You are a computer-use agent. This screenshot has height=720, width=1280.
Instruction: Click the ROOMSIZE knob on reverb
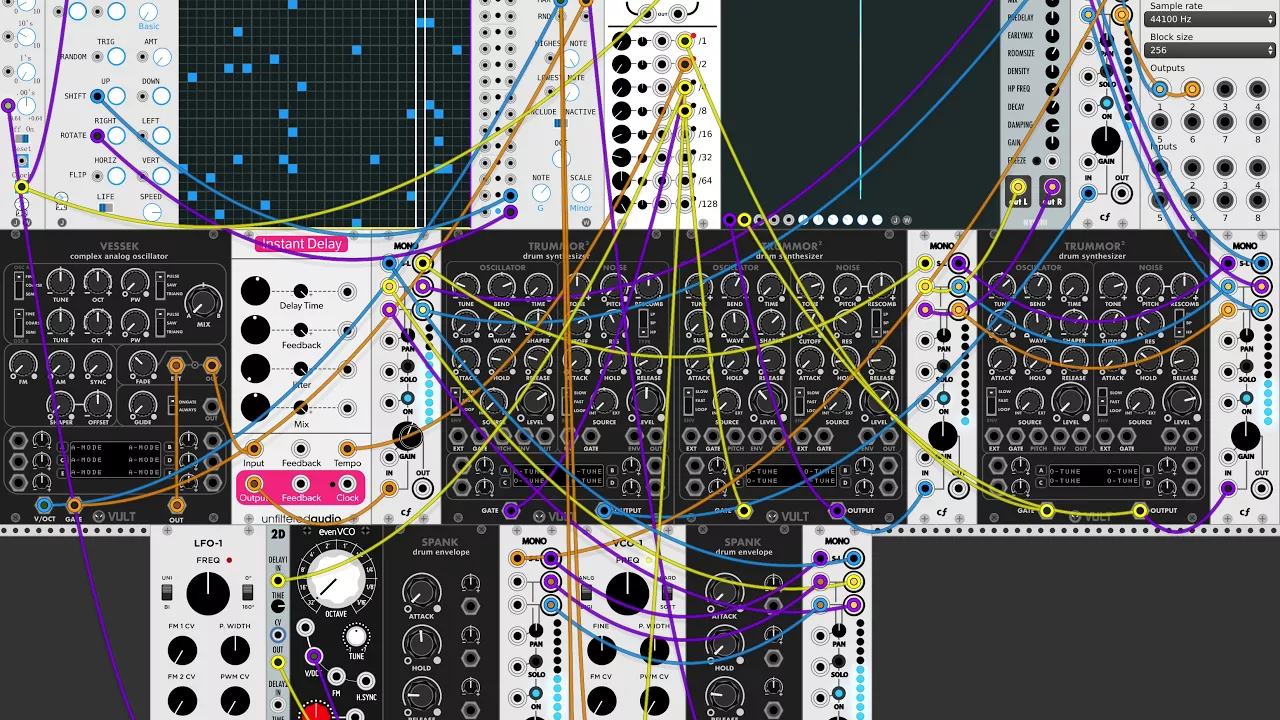click(1052, 53)
